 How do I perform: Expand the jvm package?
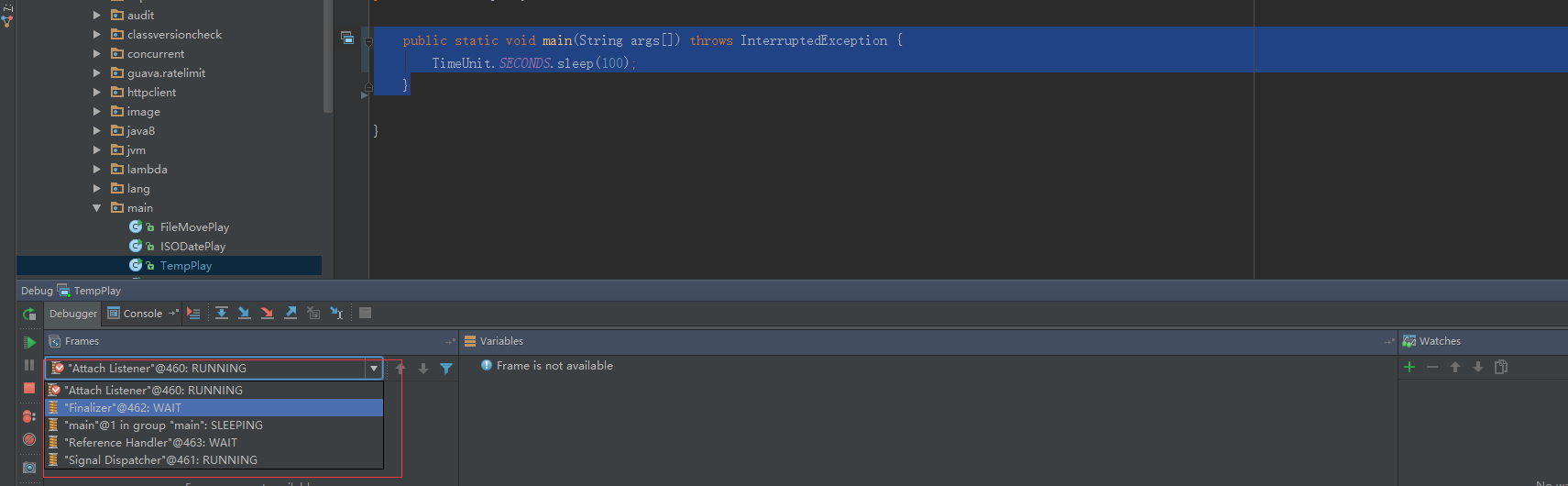97,149
